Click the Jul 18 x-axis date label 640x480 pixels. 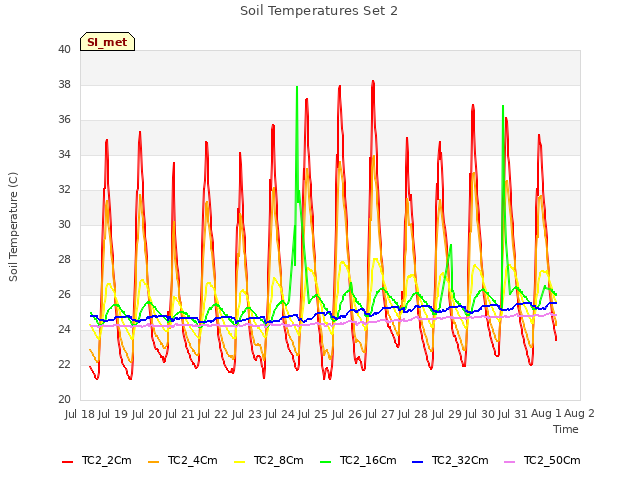80,414
